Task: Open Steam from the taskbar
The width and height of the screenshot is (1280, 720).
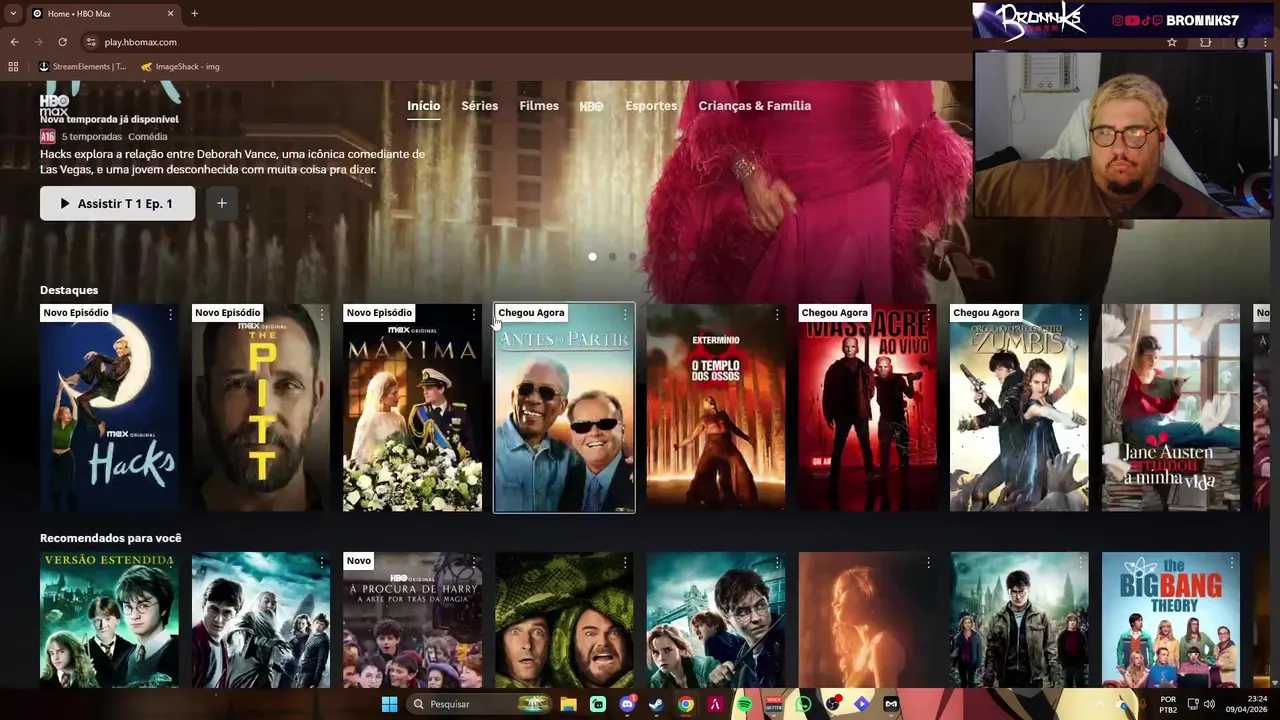Action: point(656,704)
